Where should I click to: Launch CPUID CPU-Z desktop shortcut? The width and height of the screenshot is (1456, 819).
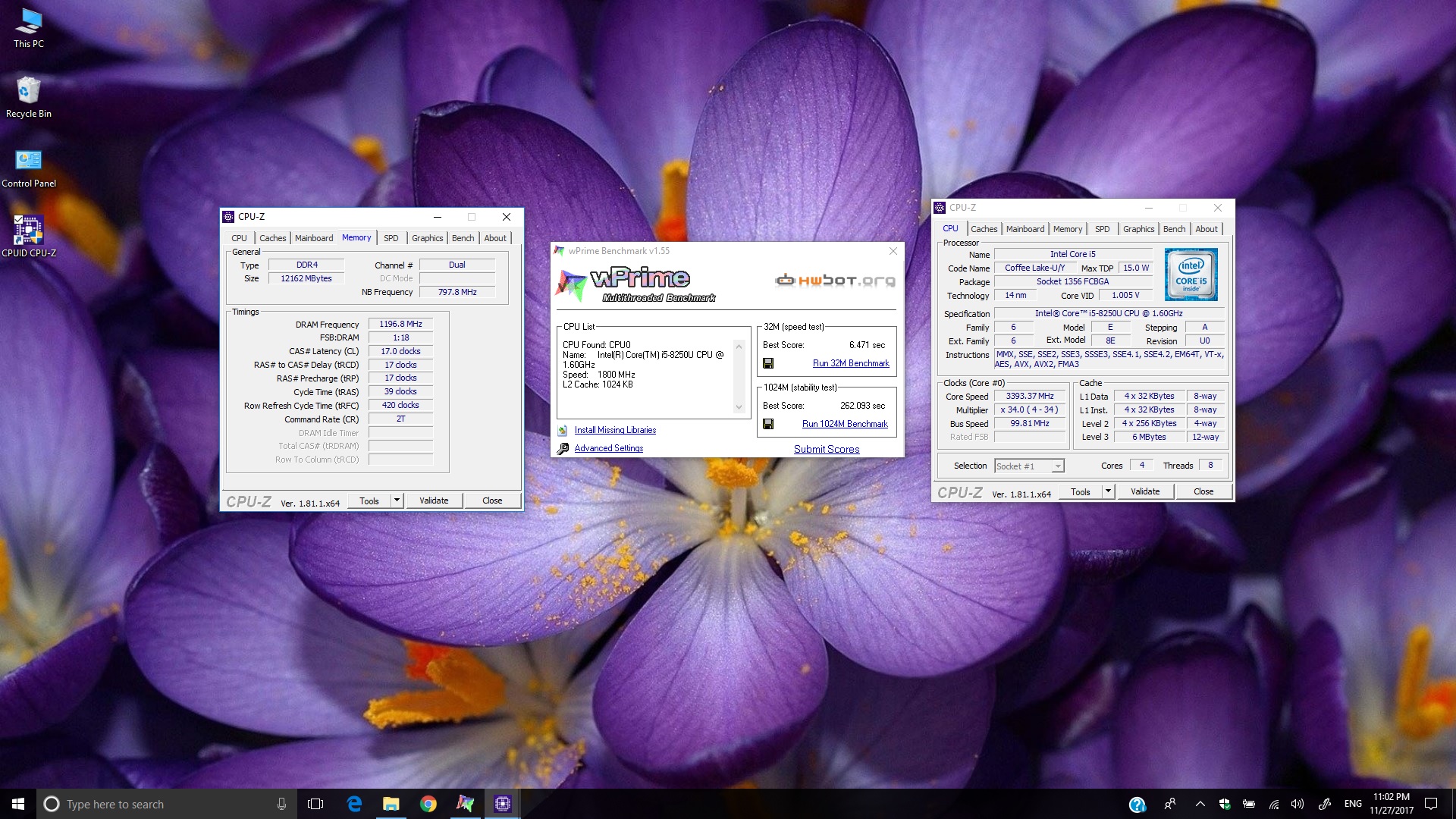[29, 237]
